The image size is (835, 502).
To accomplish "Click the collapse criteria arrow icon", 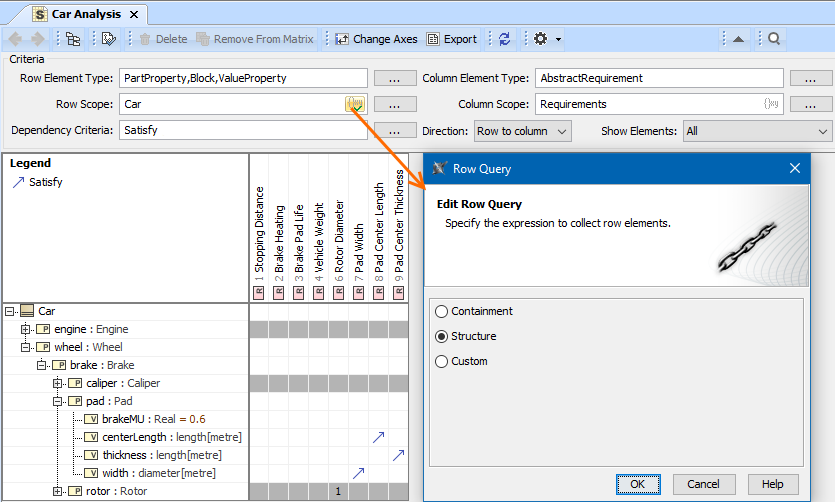I will pyautogui.click(x=738, y=39).
